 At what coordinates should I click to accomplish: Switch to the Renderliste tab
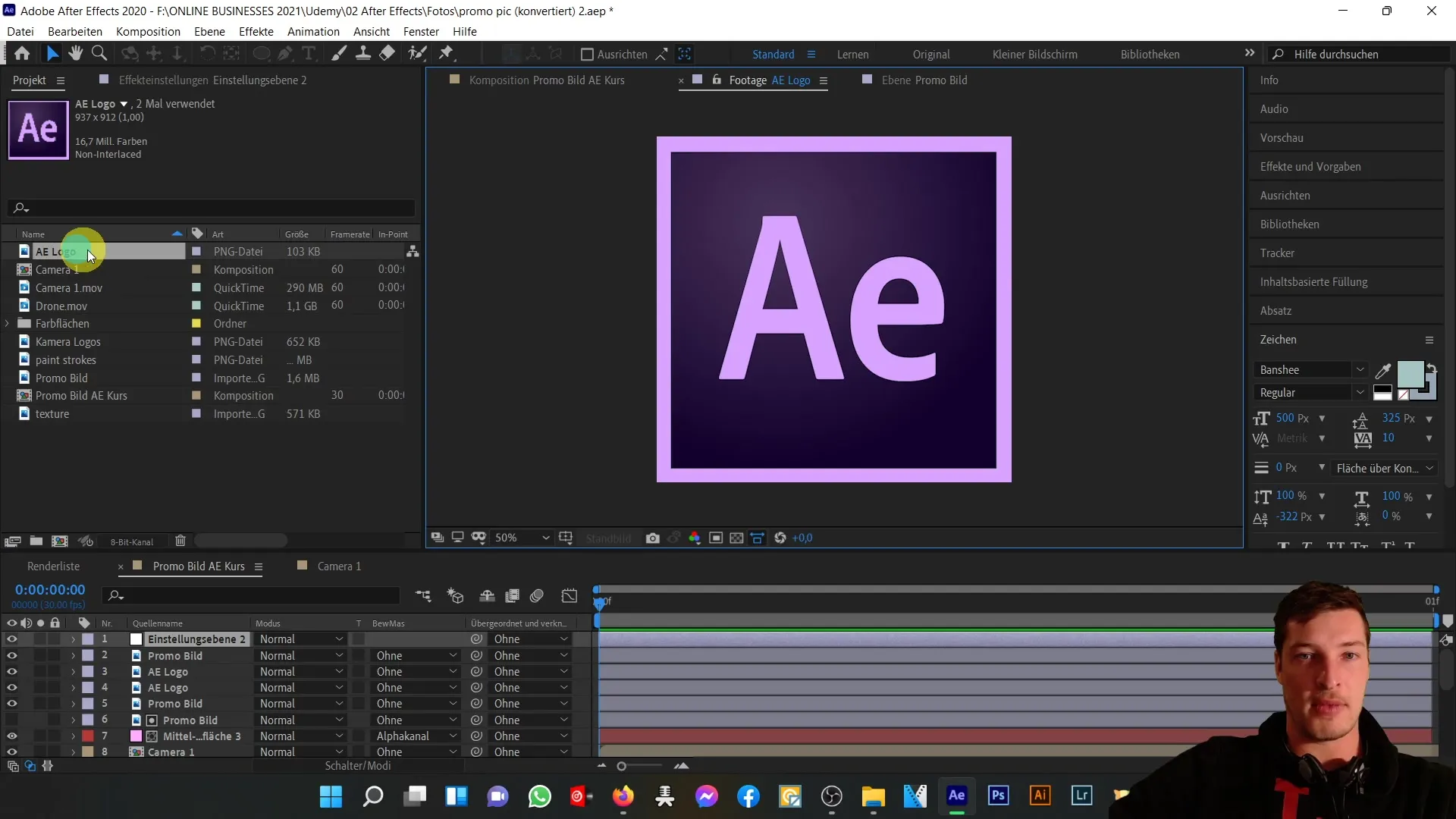click(53, 566)
